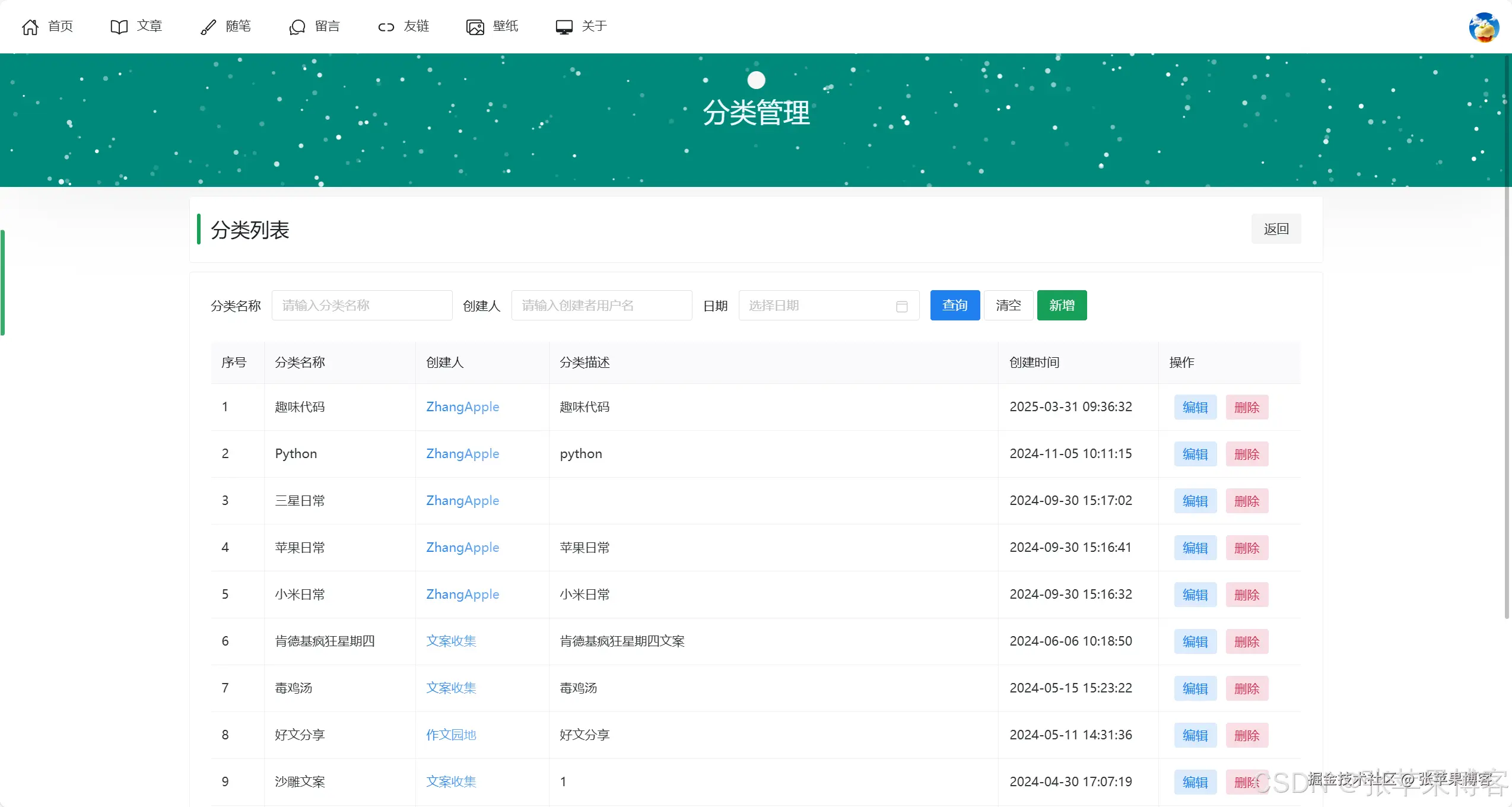Click the 清空 button
Image resolution: width=1512 pixels, height=807 pixels.
click(1009, 306)
